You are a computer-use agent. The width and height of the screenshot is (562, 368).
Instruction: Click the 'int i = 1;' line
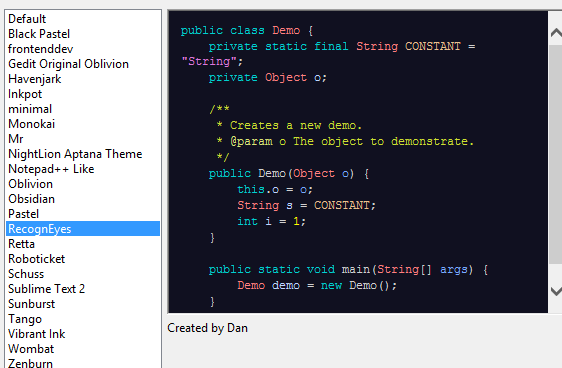(x=271, y=221)
